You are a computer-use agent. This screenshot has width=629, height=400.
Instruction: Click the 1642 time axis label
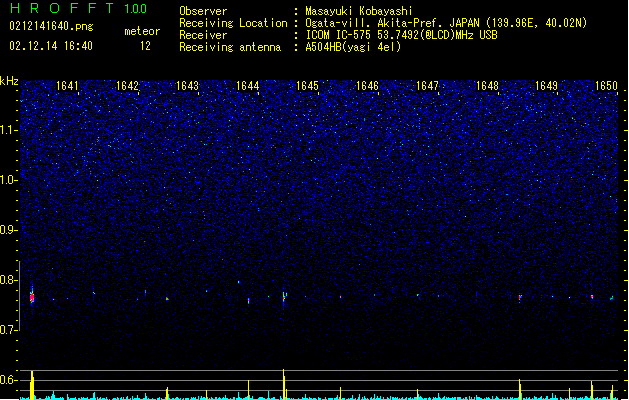127,86
